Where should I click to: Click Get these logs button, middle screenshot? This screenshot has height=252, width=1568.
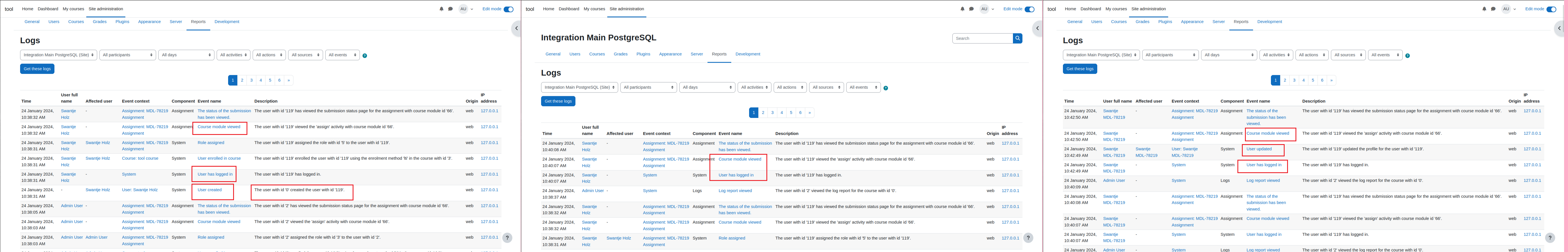coord(558,101)
